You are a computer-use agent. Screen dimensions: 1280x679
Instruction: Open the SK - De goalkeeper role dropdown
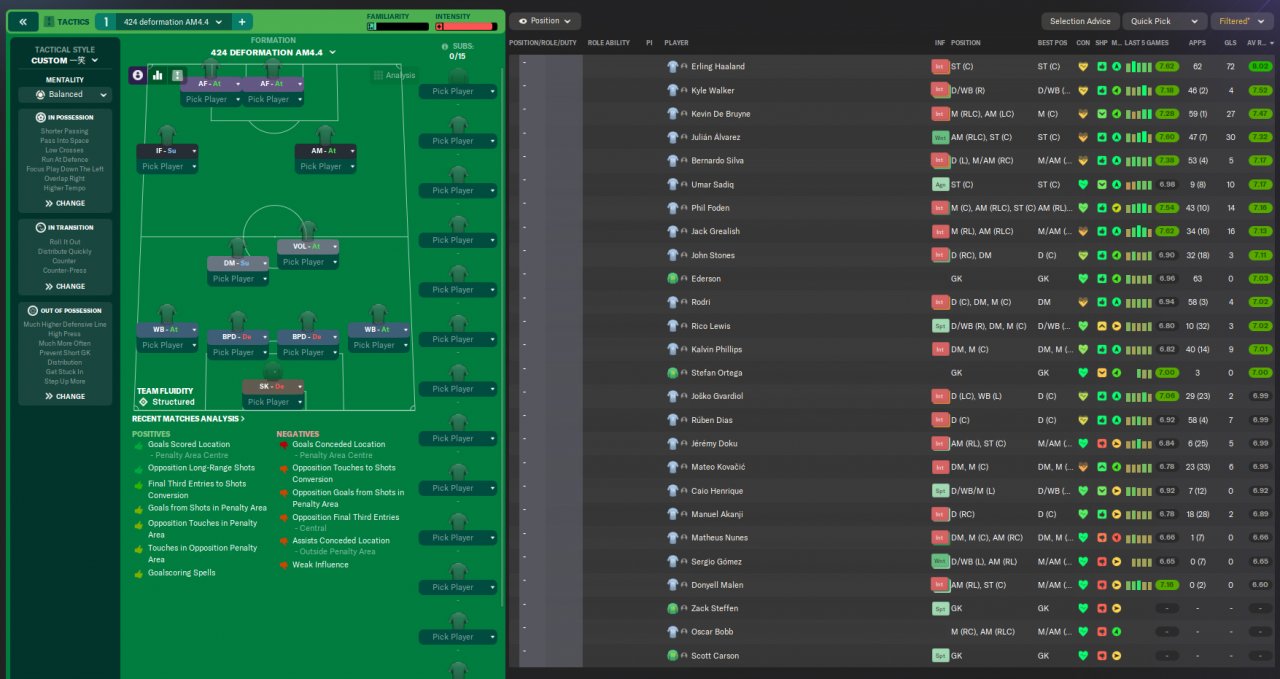tap(273, 386)
